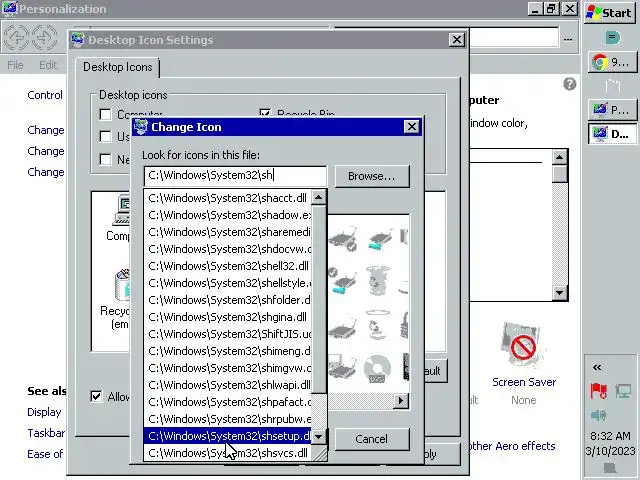Image resolution: width=640 pixels, height=480 pixels.
Task: Open the Screen Saver link
Action: click(524, 382)
